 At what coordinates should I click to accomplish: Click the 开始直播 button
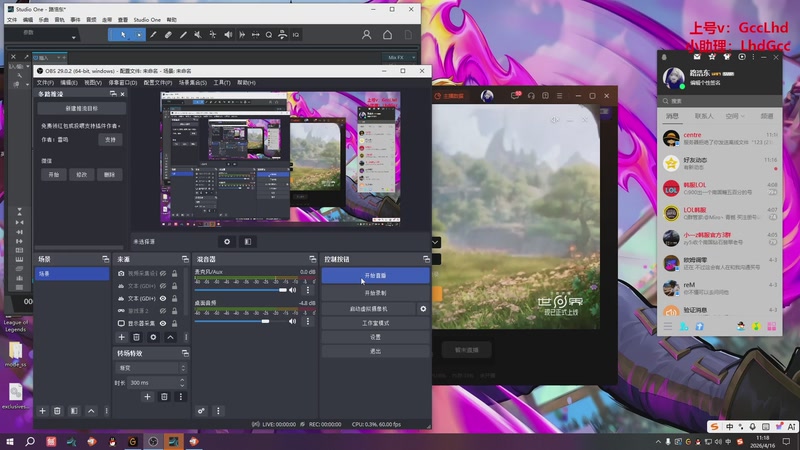coord(375,275)
